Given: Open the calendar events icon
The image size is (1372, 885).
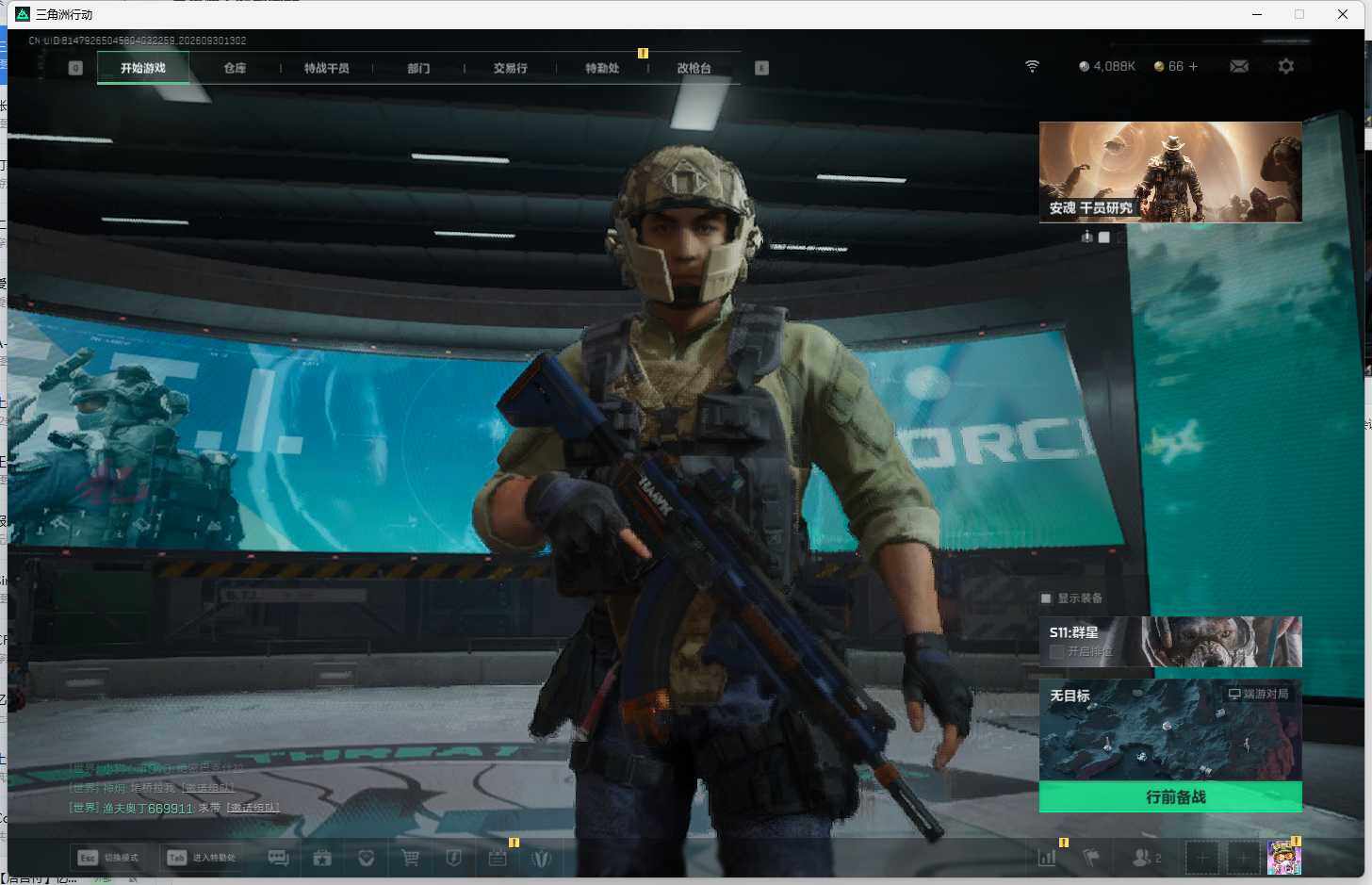Looking at the screenshot, I should (x=498, y=858).
